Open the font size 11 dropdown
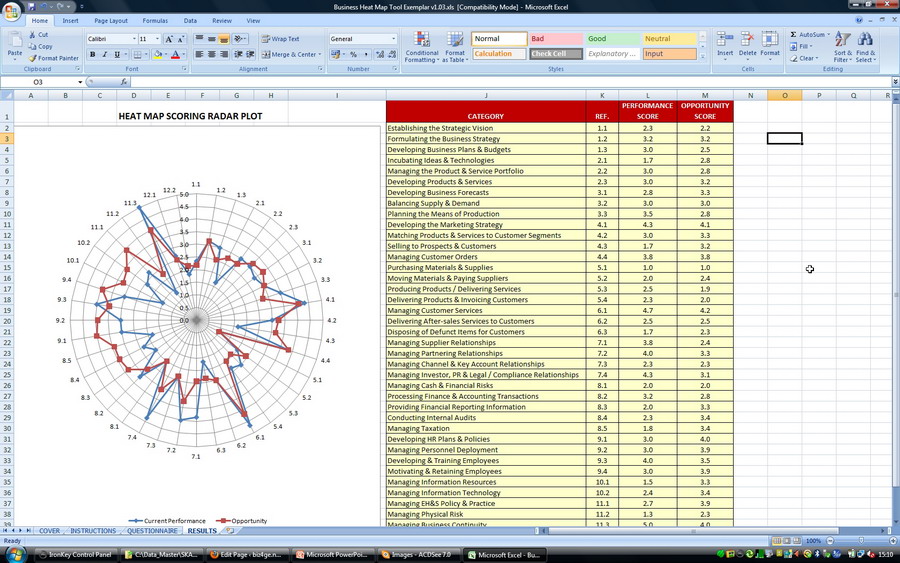This screenshot has width=900, height=563. click(157, 39)
